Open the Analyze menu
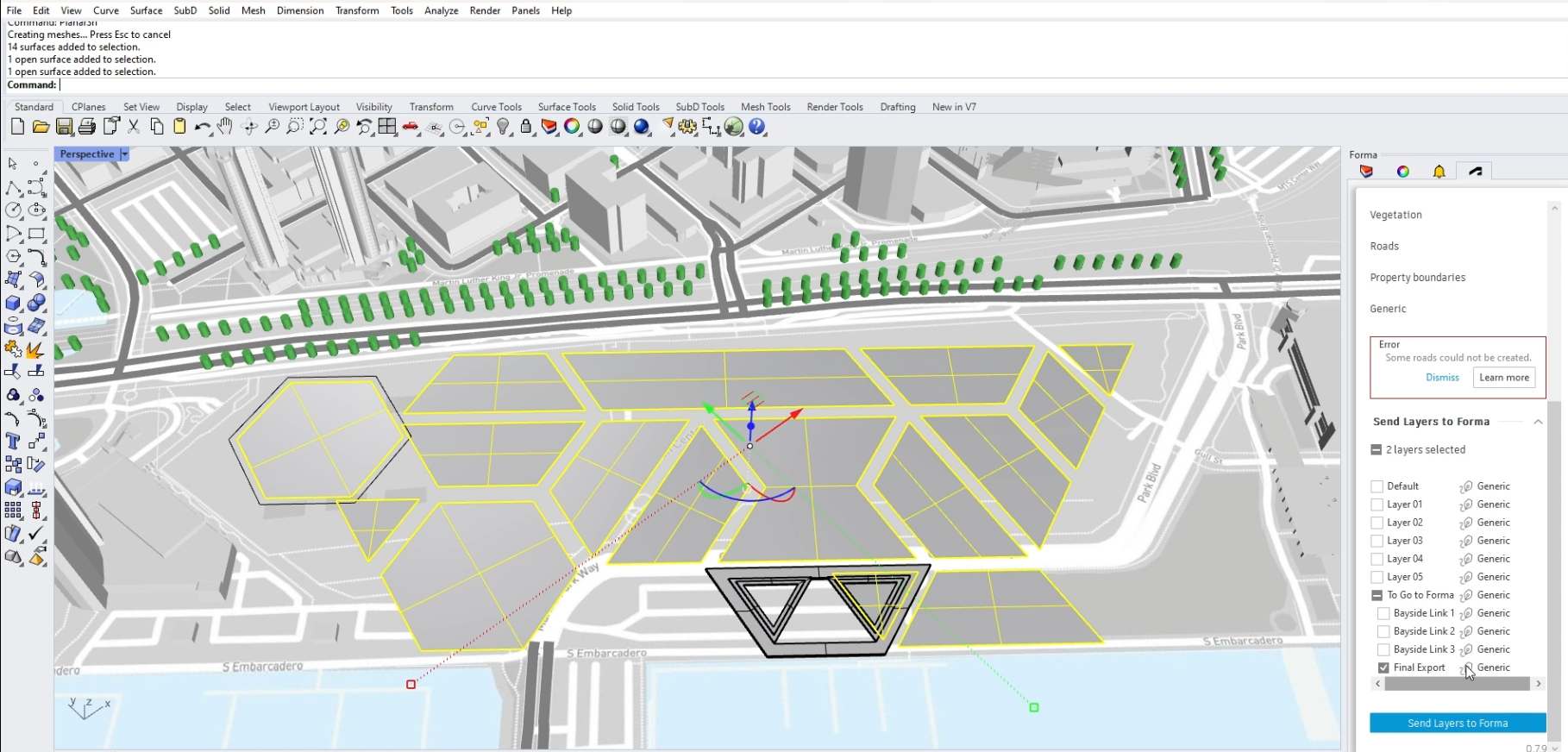Viewport: 1568px width, 752px height. [441, 10]
